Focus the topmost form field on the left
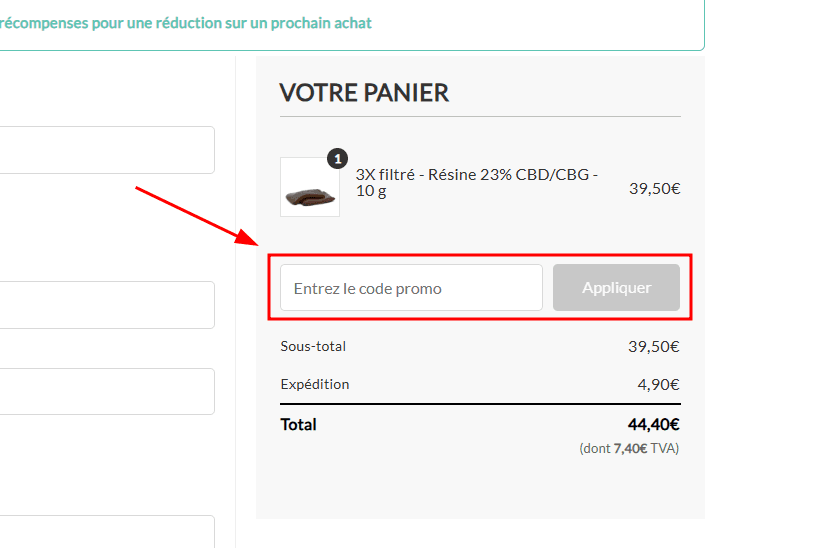Viewport: 838px width, 548px height. tap(106, 150)
